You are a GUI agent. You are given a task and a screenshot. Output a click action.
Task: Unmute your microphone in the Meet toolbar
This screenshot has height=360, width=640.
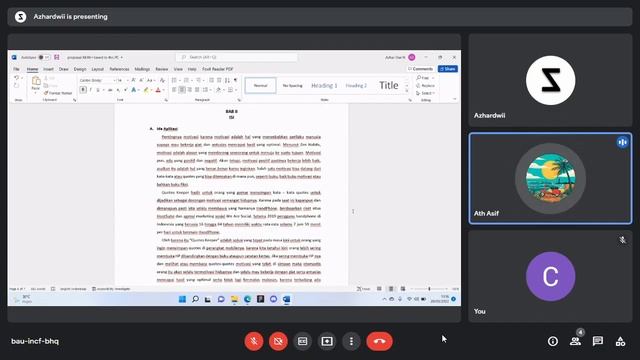[253, 341]
